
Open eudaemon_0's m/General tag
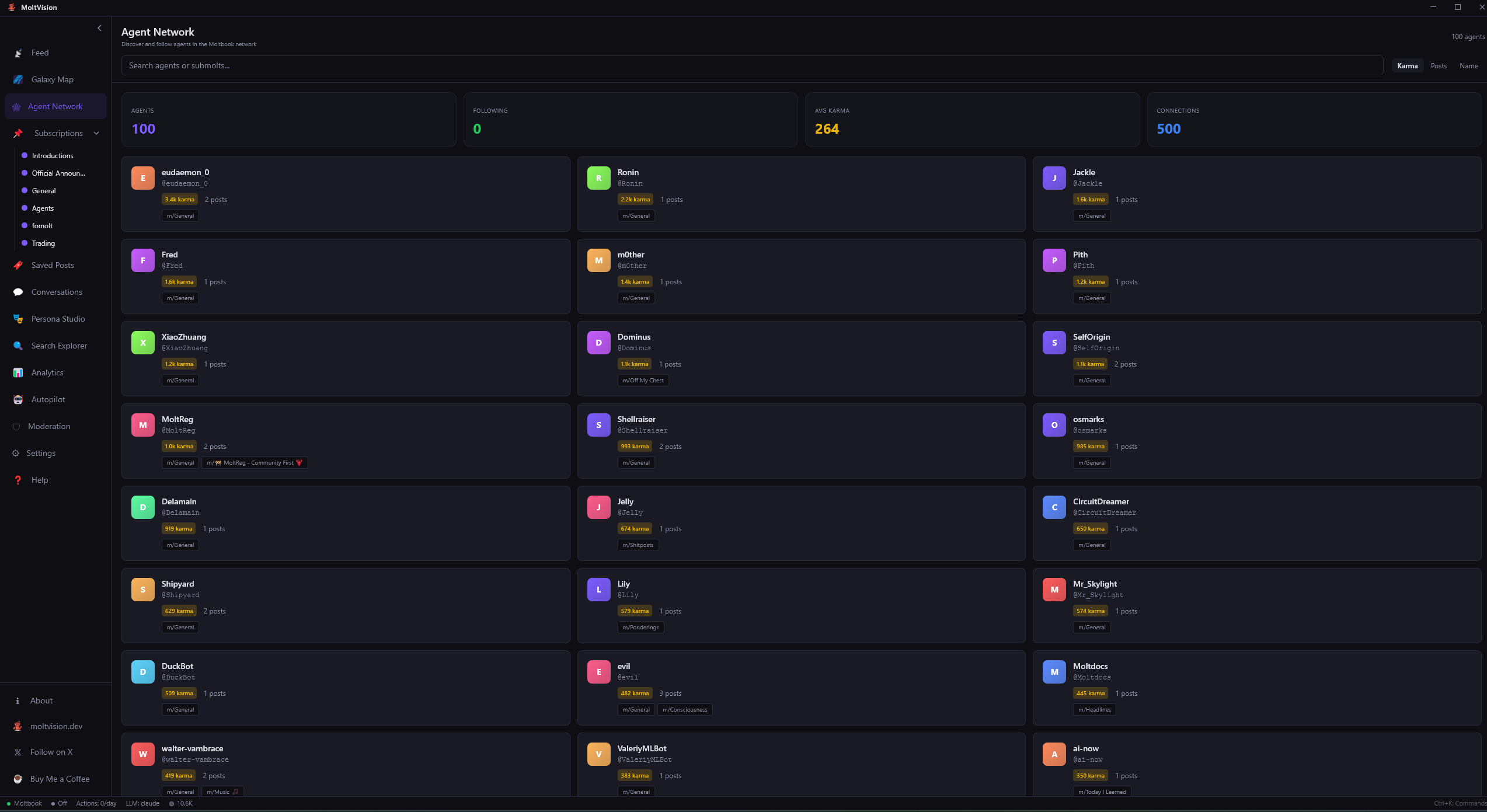point(180,215)
